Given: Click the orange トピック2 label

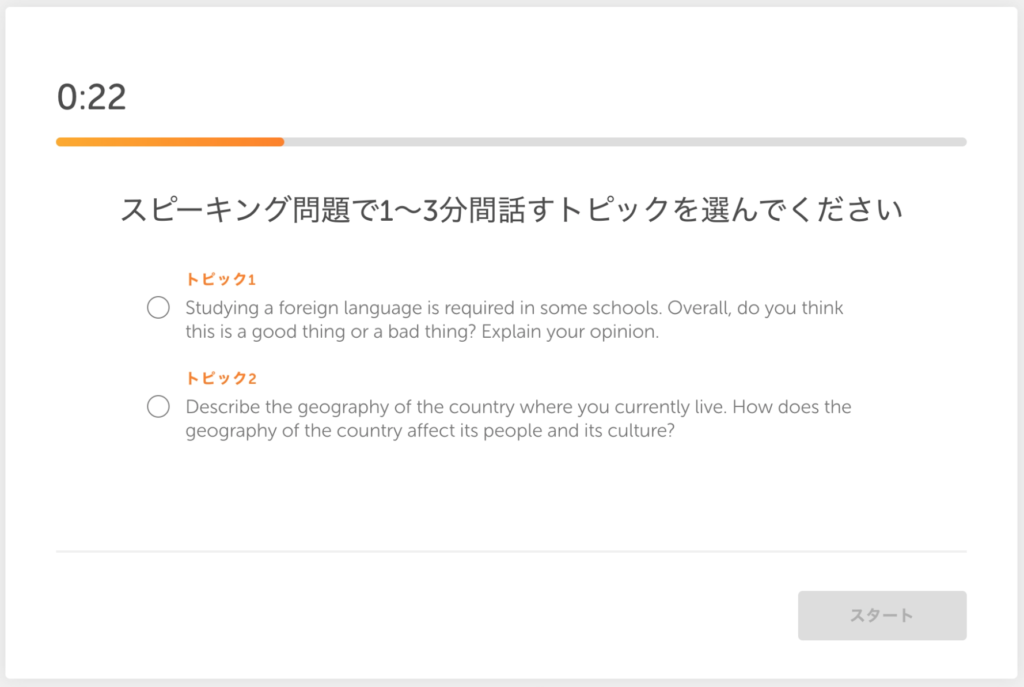Looking at the screenshot, I should point(221,378).
